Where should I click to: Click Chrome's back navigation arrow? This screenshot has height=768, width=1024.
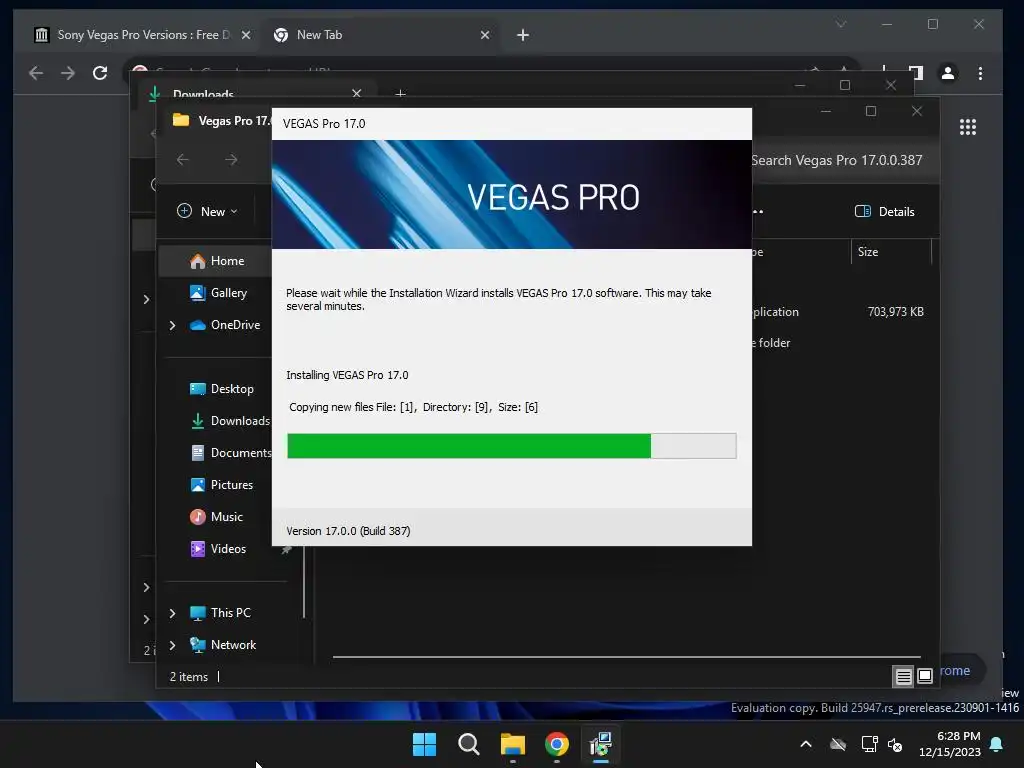coord(36,73)
